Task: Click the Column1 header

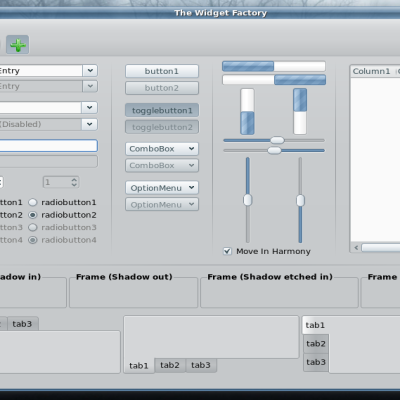Action: (371, 71)
